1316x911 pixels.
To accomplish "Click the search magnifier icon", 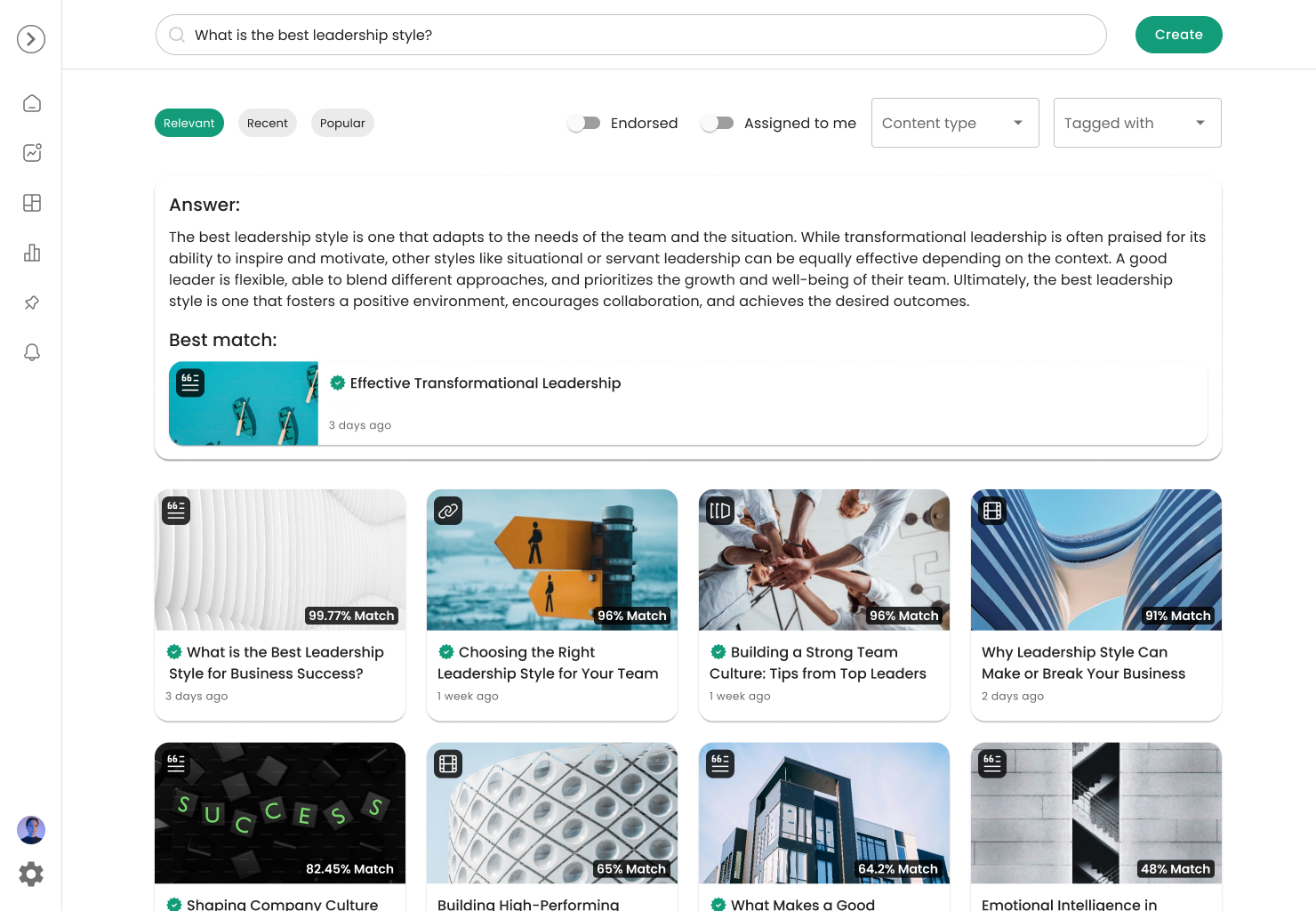I will [x=177, y=35].
